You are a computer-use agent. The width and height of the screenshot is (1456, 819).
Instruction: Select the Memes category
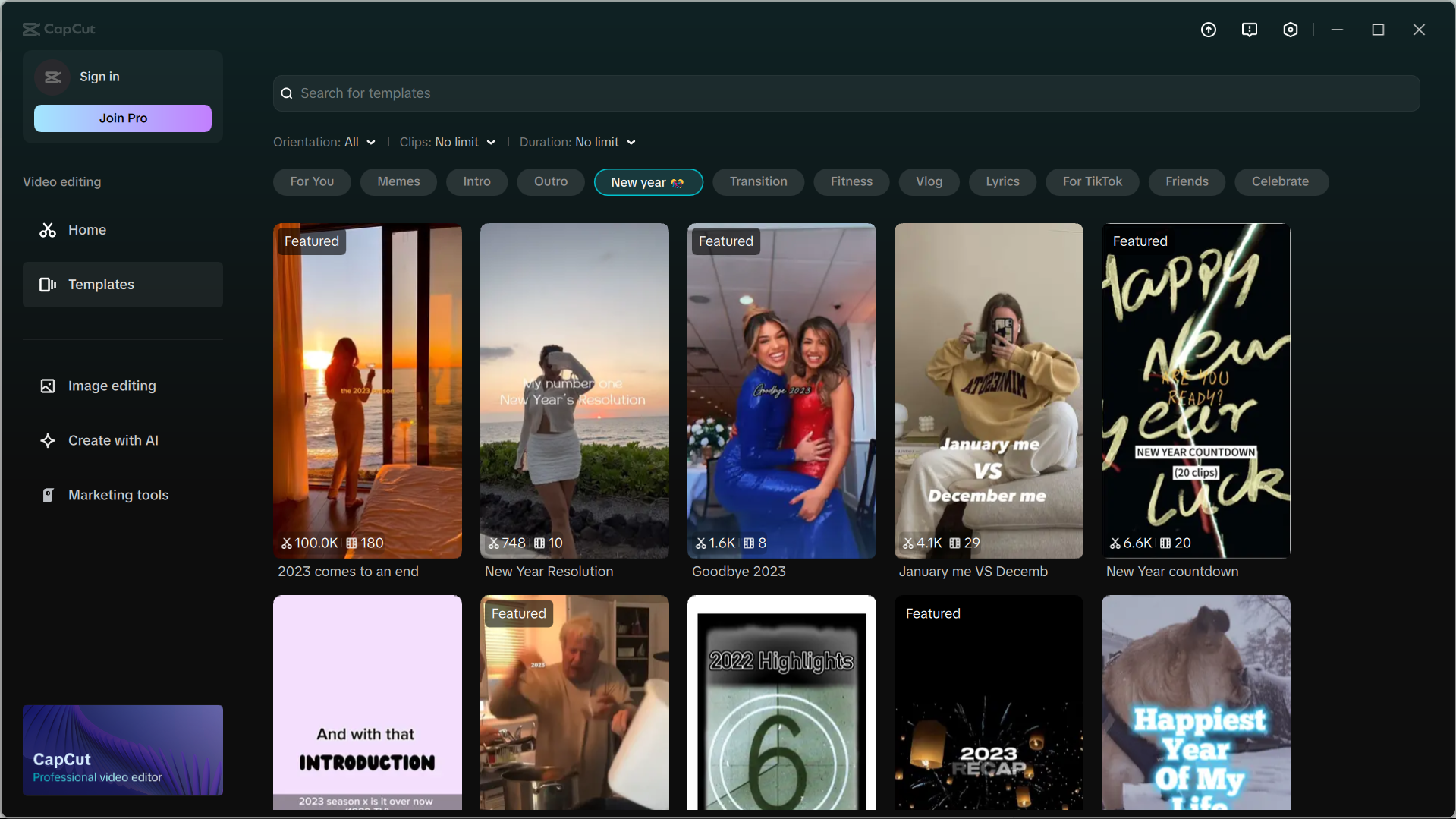coord(398,182)
